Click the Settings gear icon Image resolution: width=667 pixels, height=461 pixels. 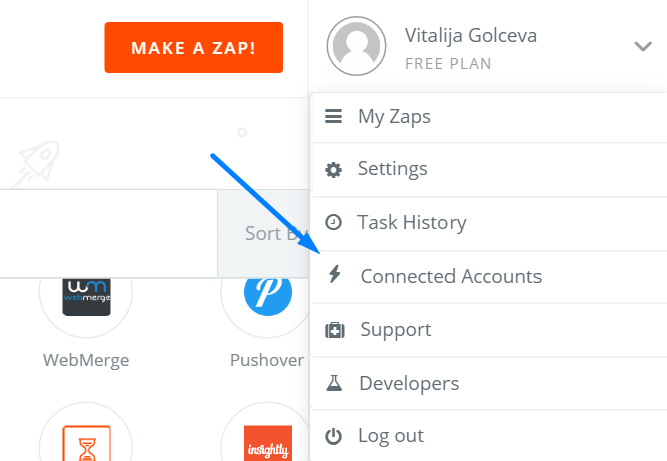333,170
